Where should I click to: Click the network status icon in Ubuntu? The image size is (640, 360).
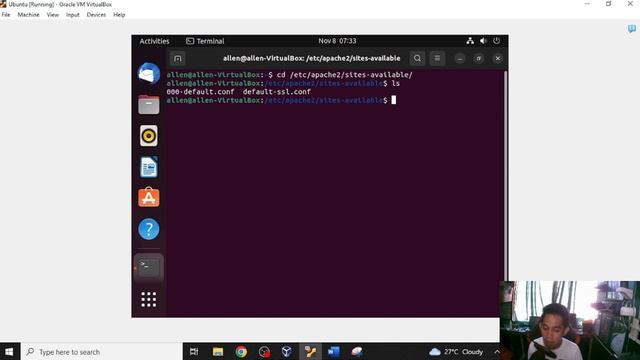tap(470, 41)
